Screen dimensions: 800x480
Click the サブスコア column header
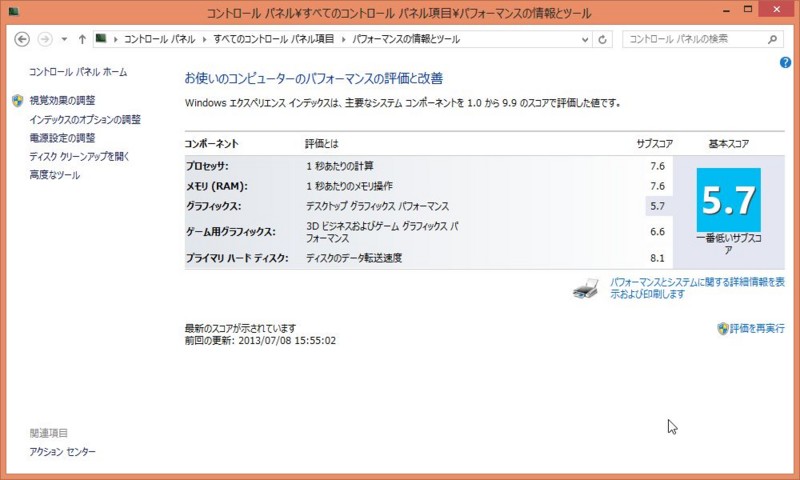[x=655, y=144]
